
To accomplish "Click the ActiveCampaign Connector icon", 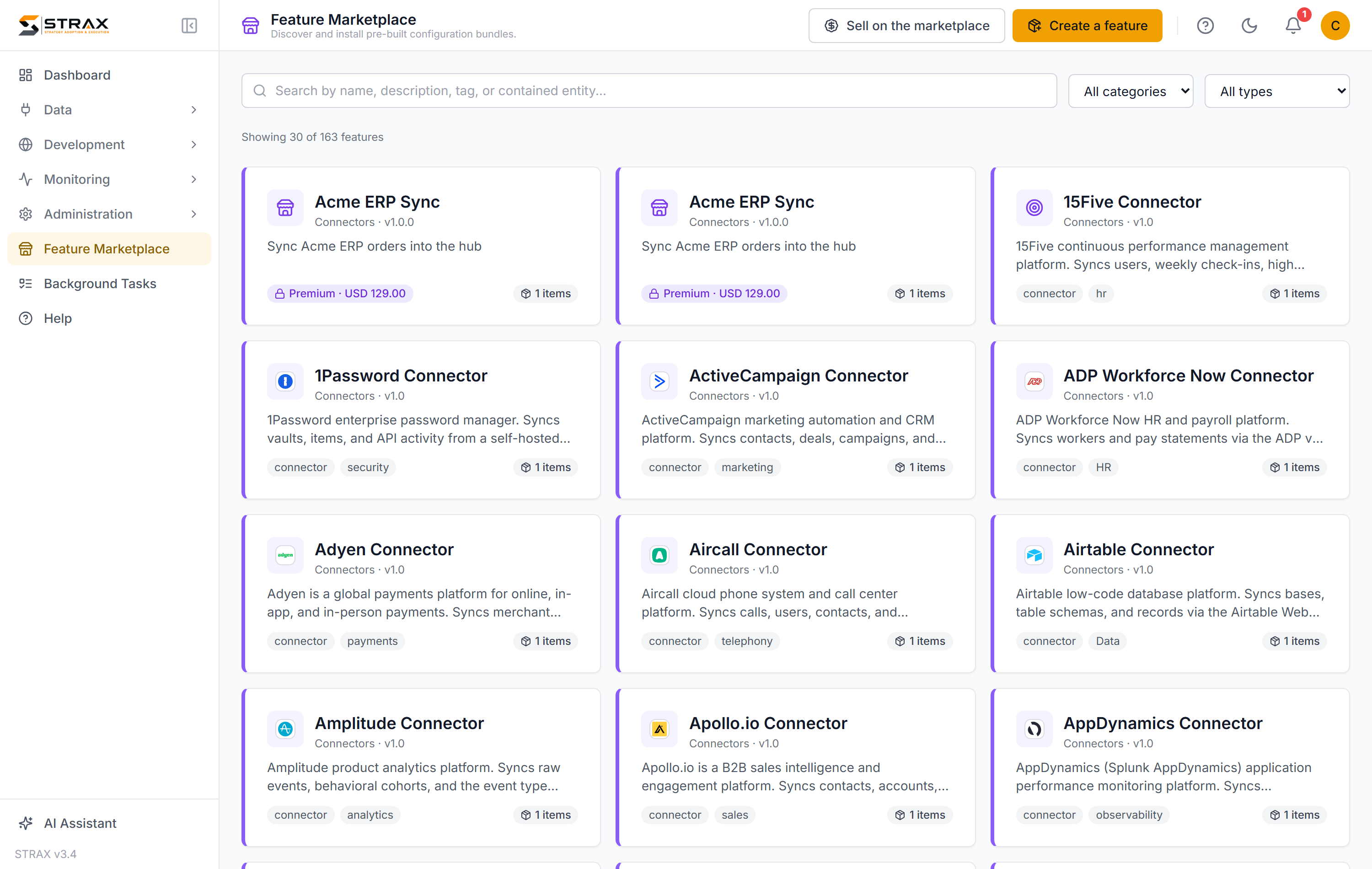I will pos(659,381).
